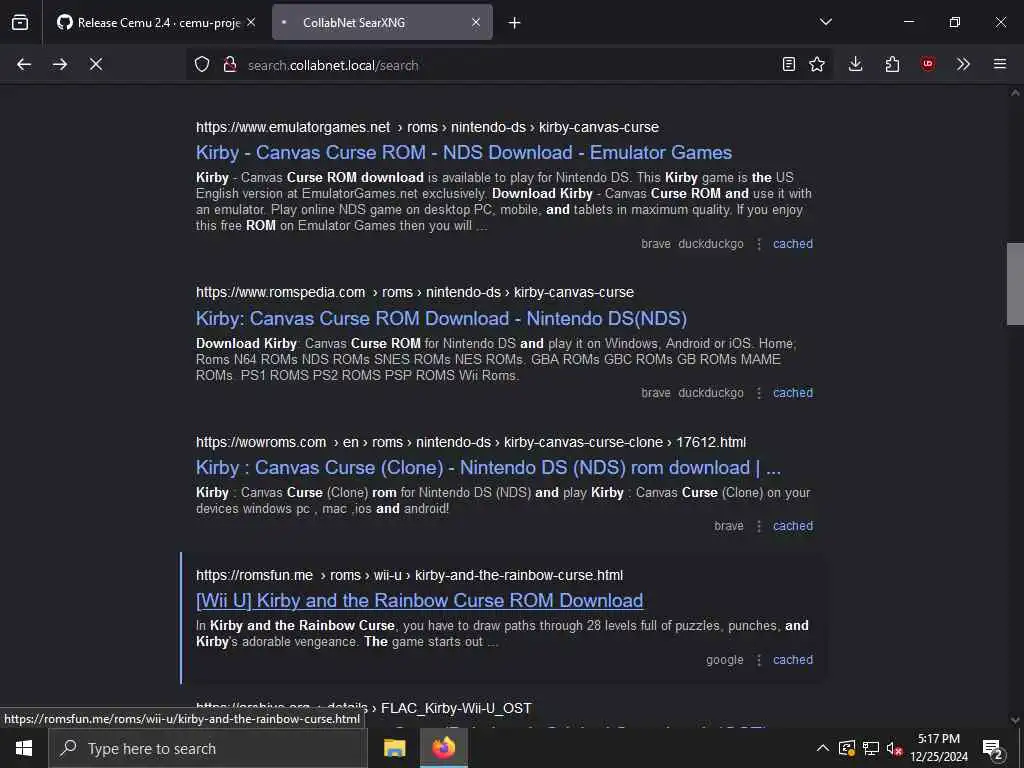This screenshot has width=1024, height=768.
Task: Bookmark this page with star icon
Action: tap(817, 64)
